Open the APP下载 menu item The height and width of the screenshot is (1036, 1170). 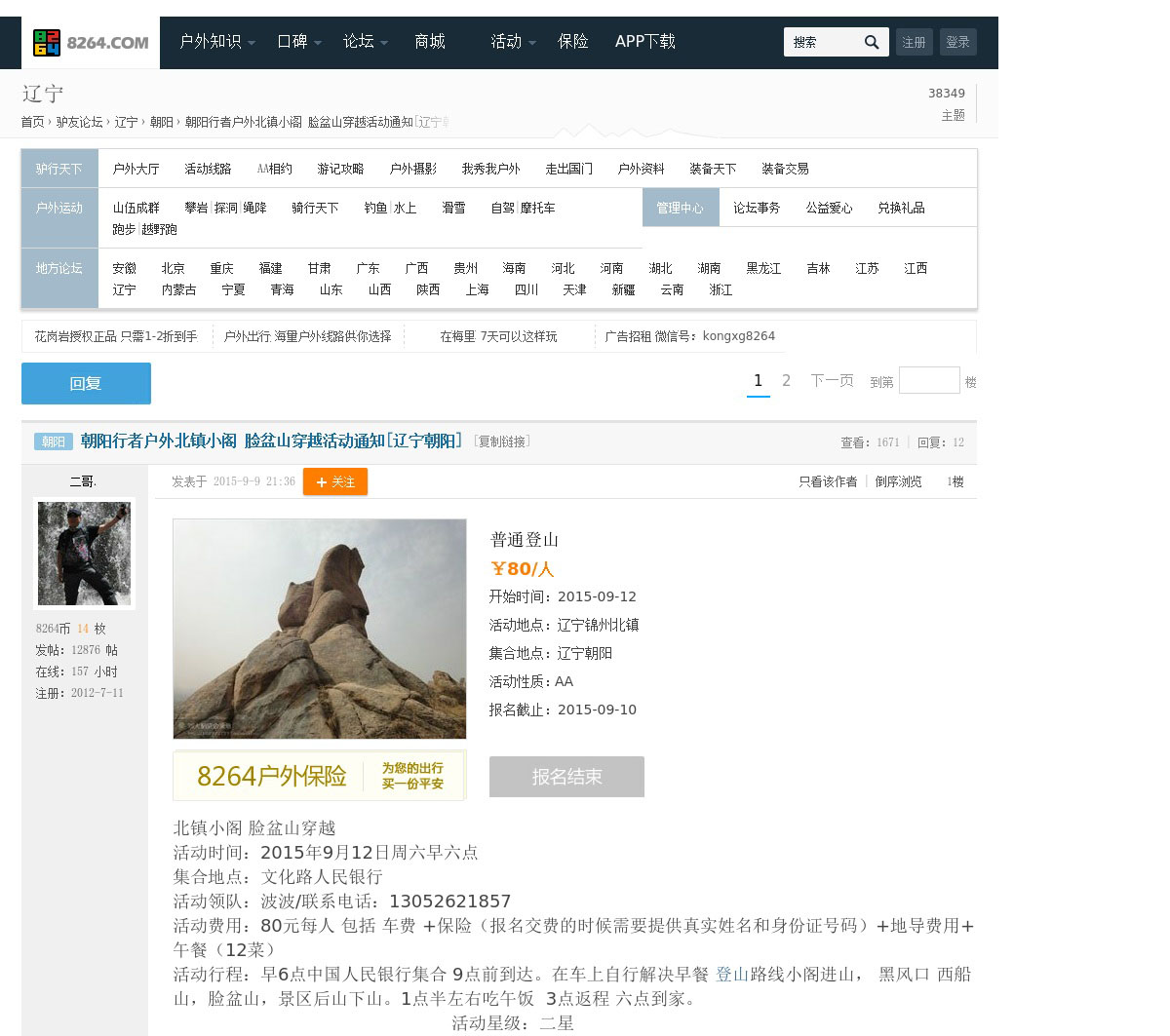644,42
